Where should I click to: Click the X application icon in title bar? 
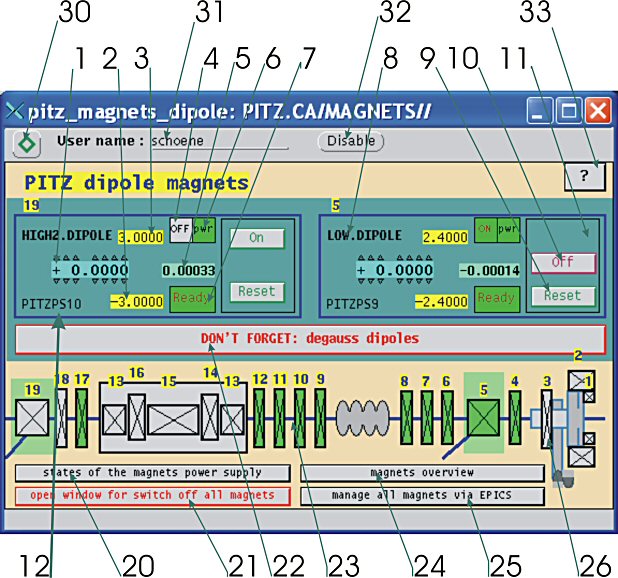pyautogui.click(x=15, y=111)
